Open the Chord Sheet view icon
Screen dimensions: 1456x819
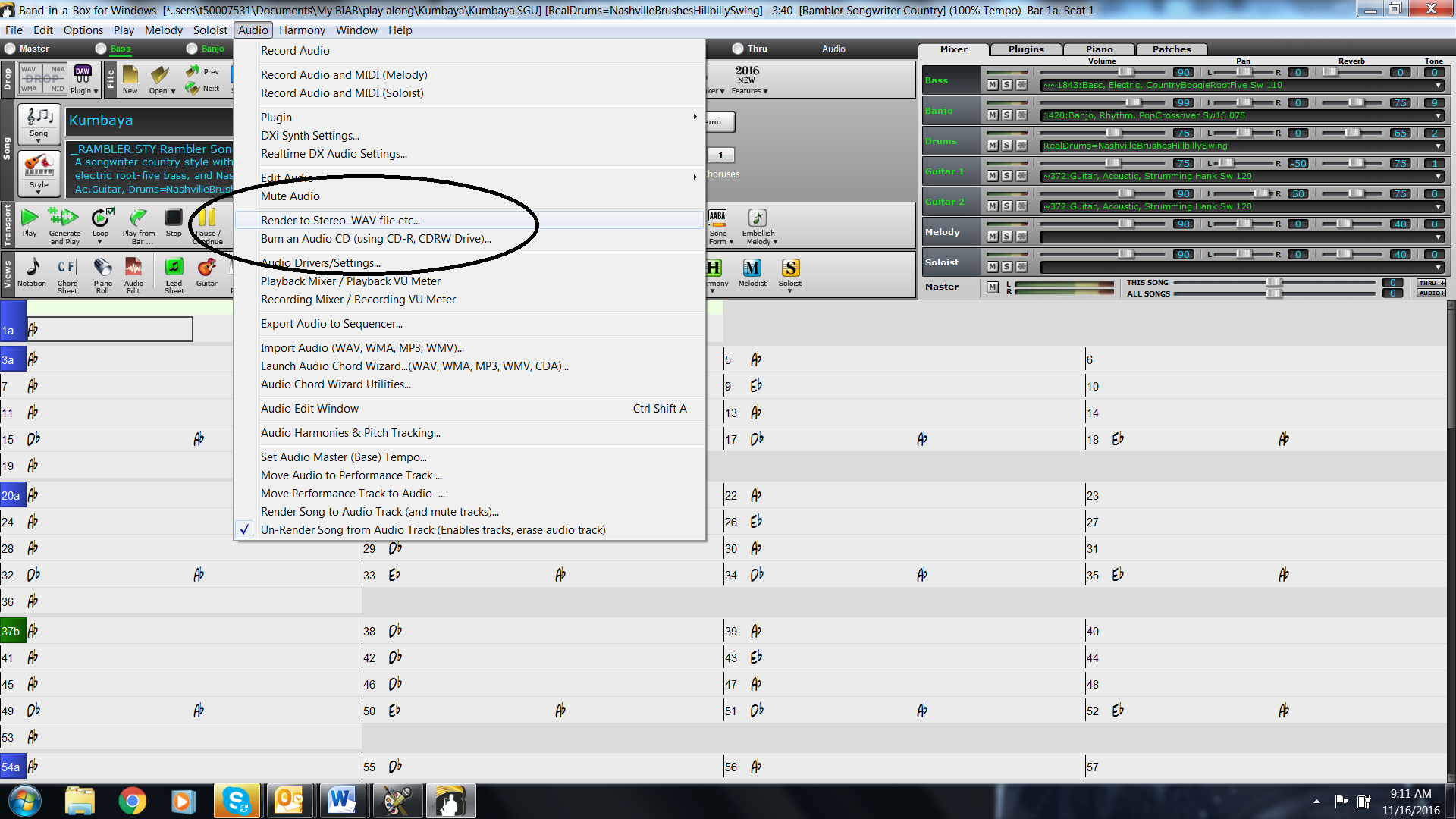coord(67,268)
